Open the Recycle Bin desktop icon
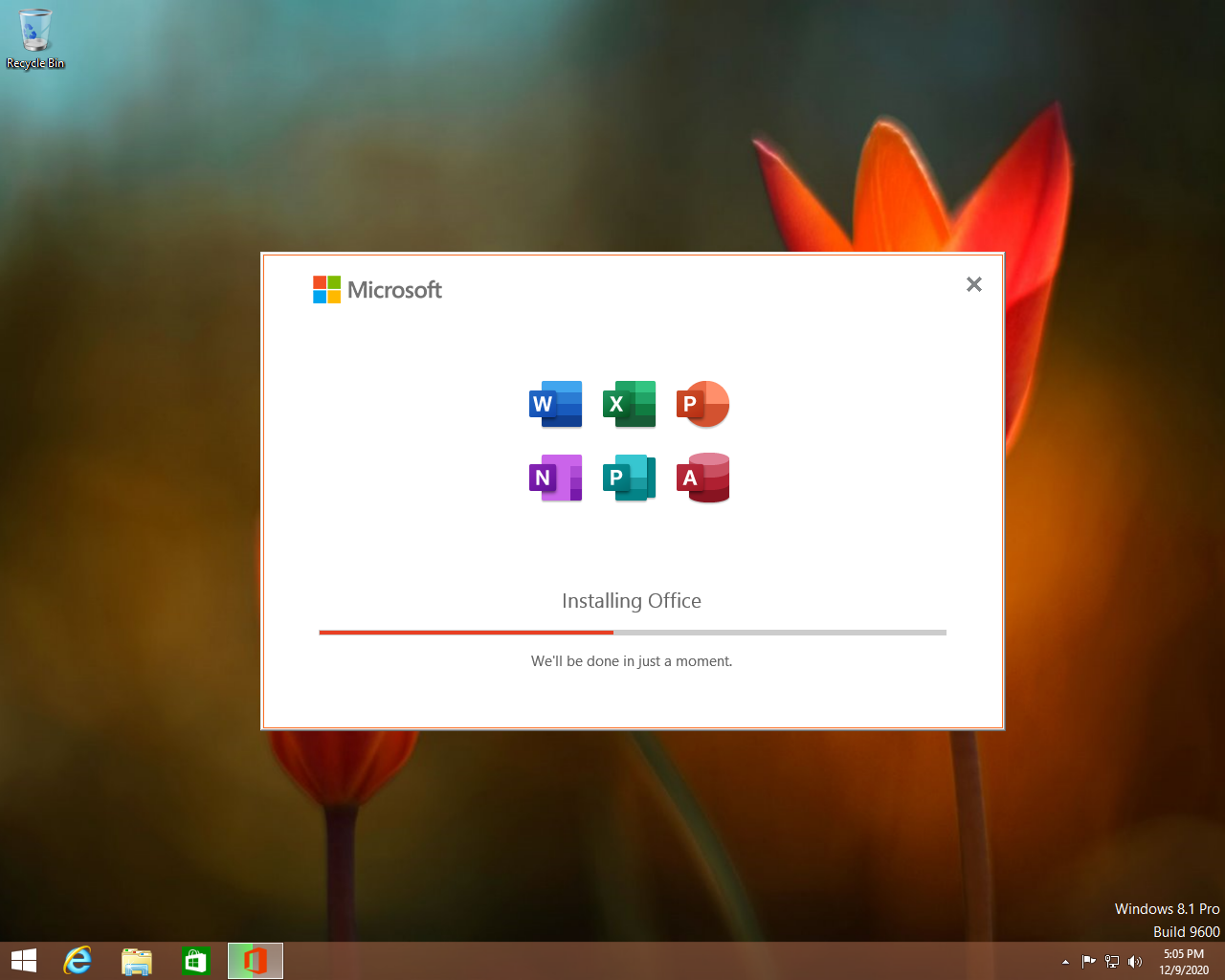1225x980 pixels. point(35,39)
